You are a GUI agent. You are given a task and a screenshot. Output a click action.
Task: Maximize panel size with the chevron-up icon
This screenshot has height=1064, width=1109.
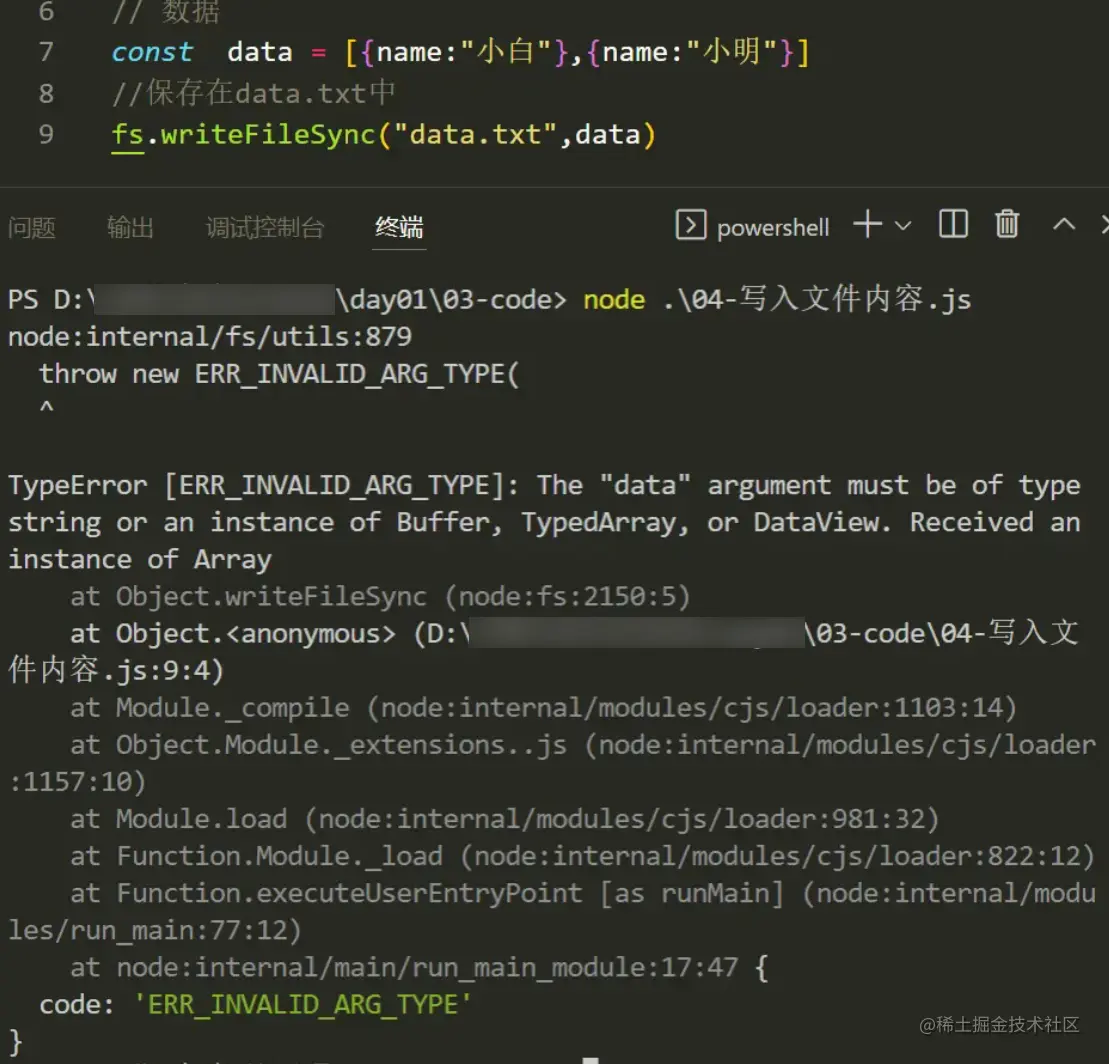pos(1064,226)
